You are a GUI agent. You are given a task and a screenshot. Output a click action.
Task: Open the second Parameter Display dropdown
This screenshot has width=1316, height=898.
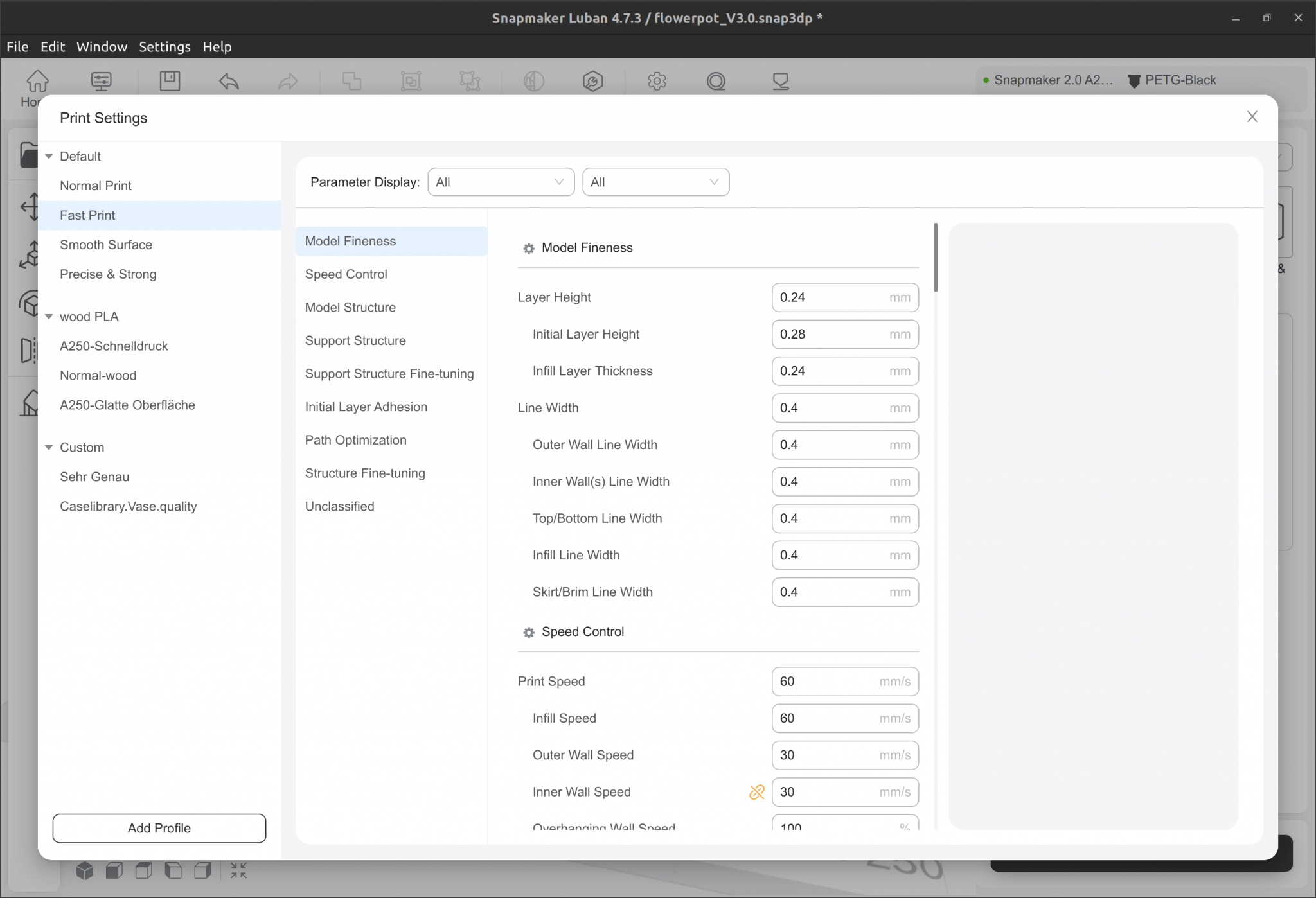point(655,182)
